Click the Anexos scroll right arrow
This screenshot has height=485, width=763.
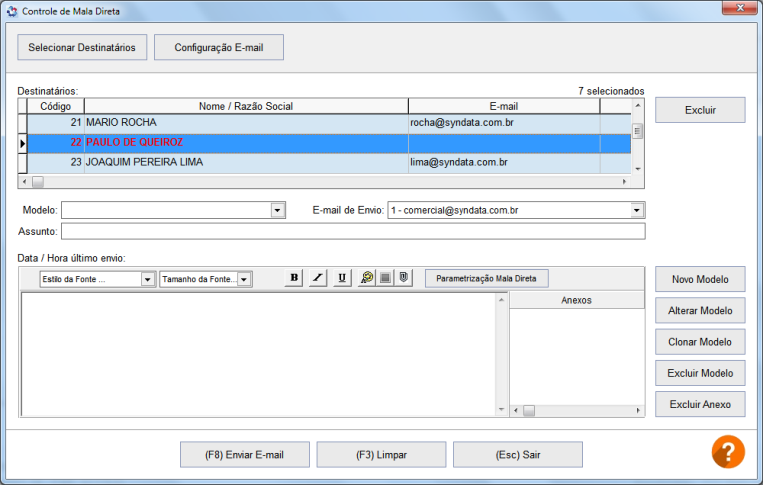click(638, 411)
